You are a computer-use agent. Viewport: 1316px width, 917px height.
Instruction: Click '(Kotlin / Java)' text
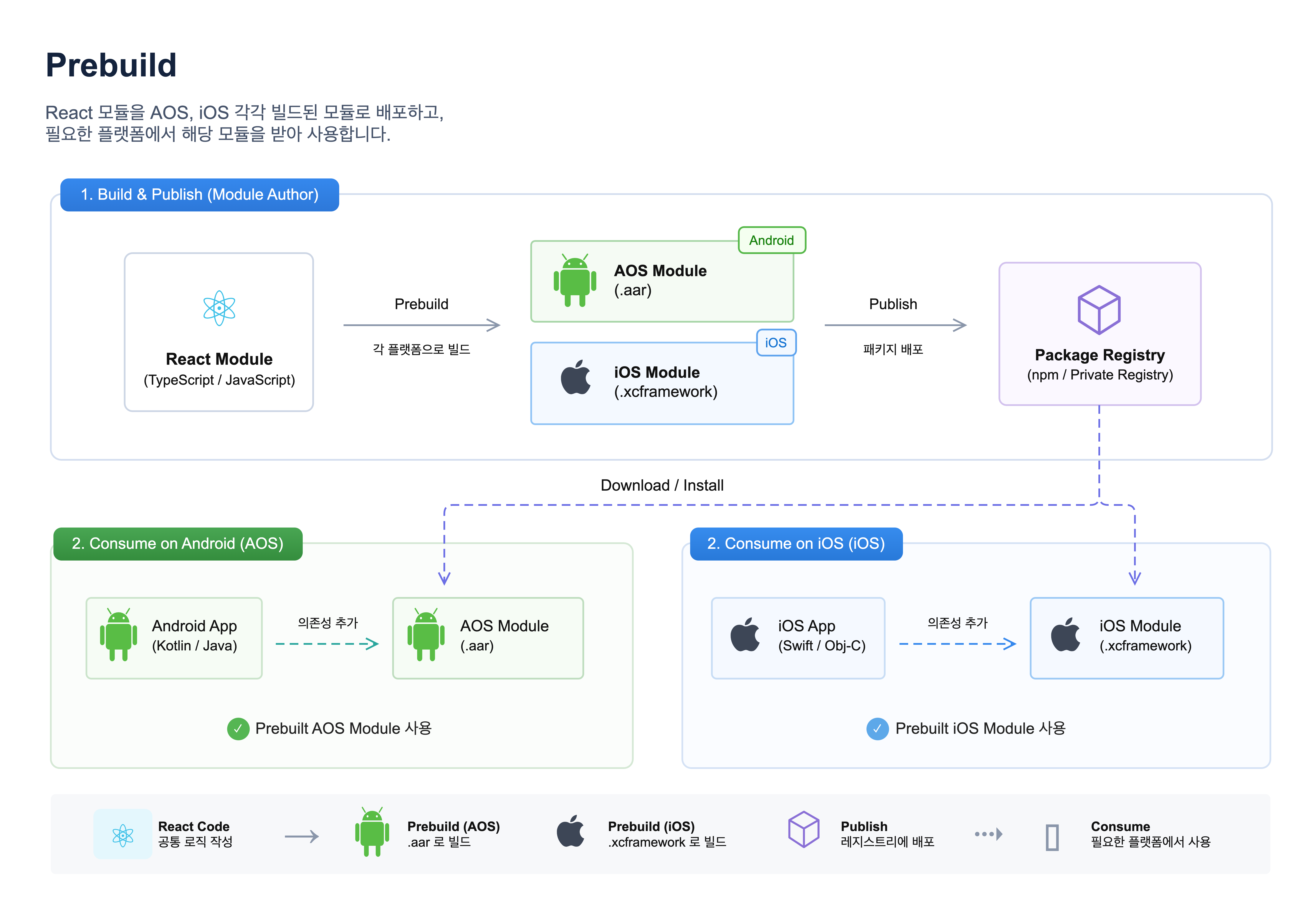click(x=194, y=646)
